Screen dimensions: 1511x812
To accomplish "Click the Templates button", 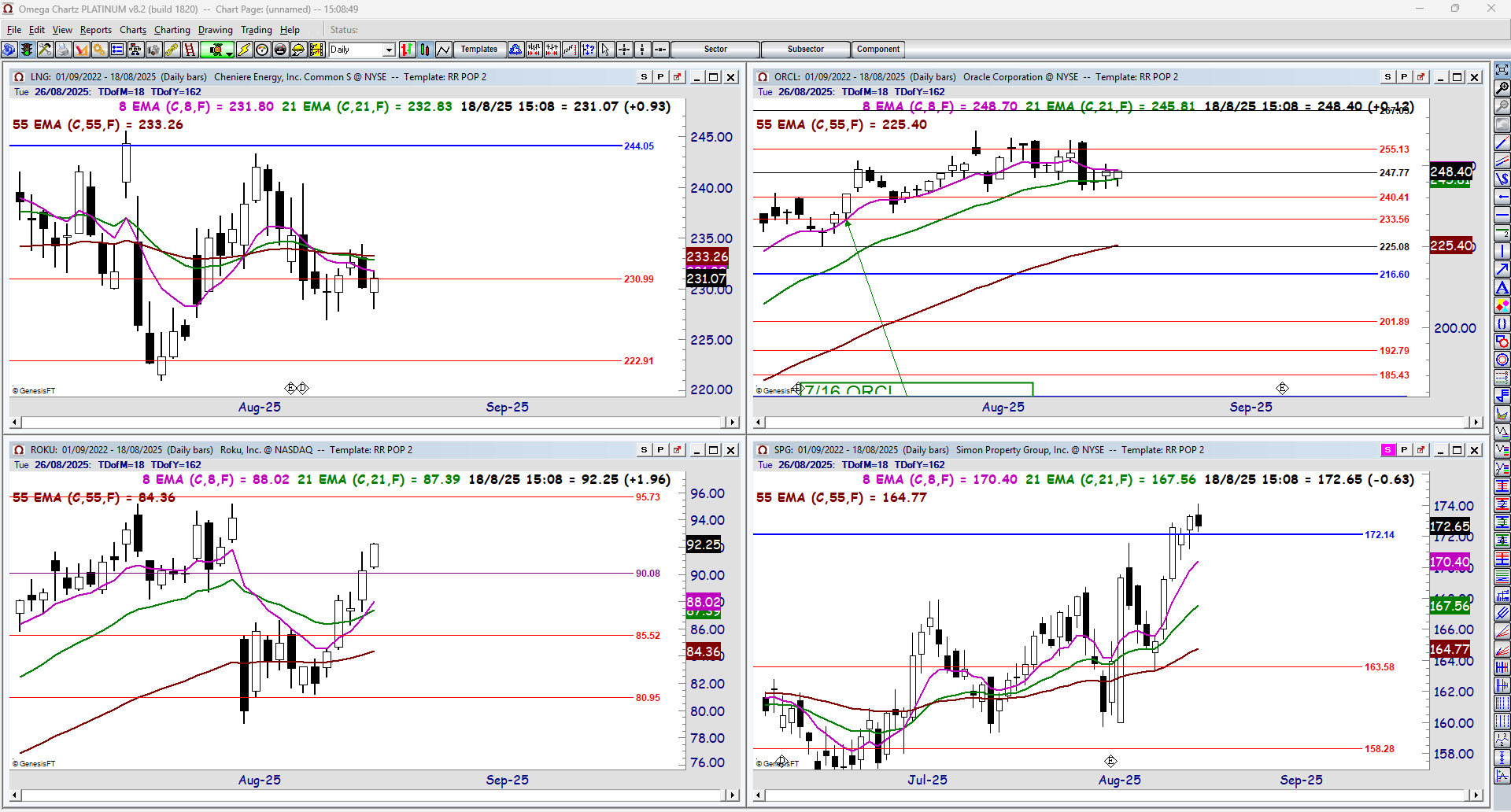I will 479,50.
